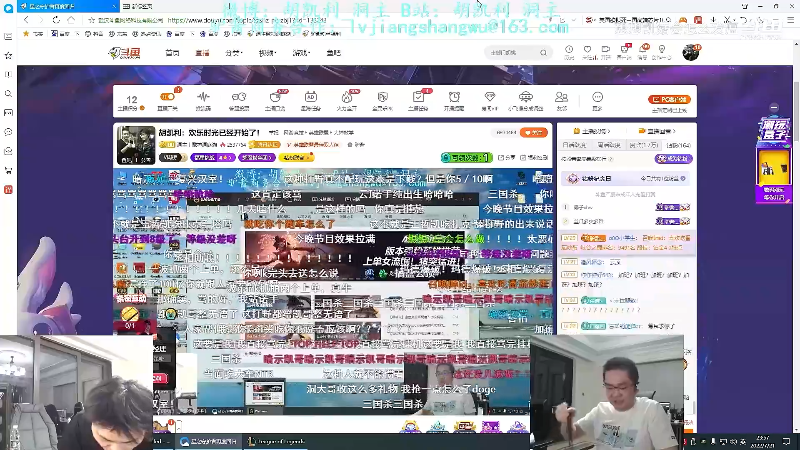Switch to the second ranking tab
Image resolution: width=800 pixels, height=450 pixels.
click(x=609, y=145)
